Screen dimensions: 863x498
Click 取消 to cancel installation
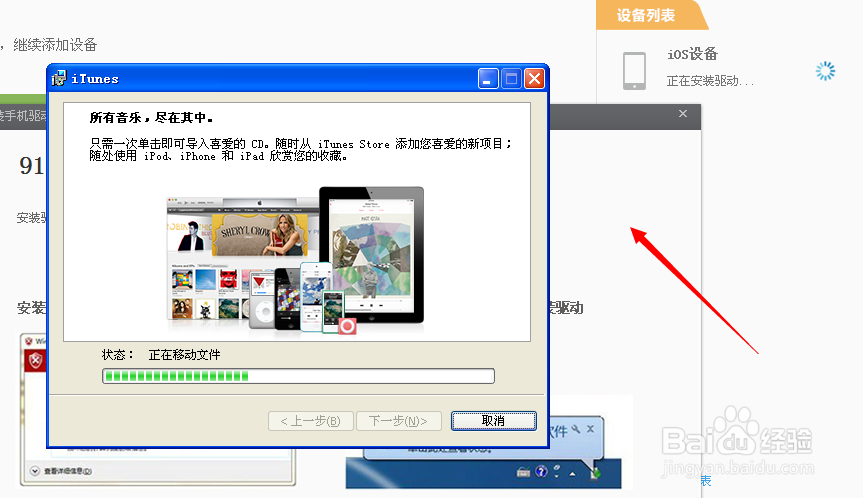point(494,421)
